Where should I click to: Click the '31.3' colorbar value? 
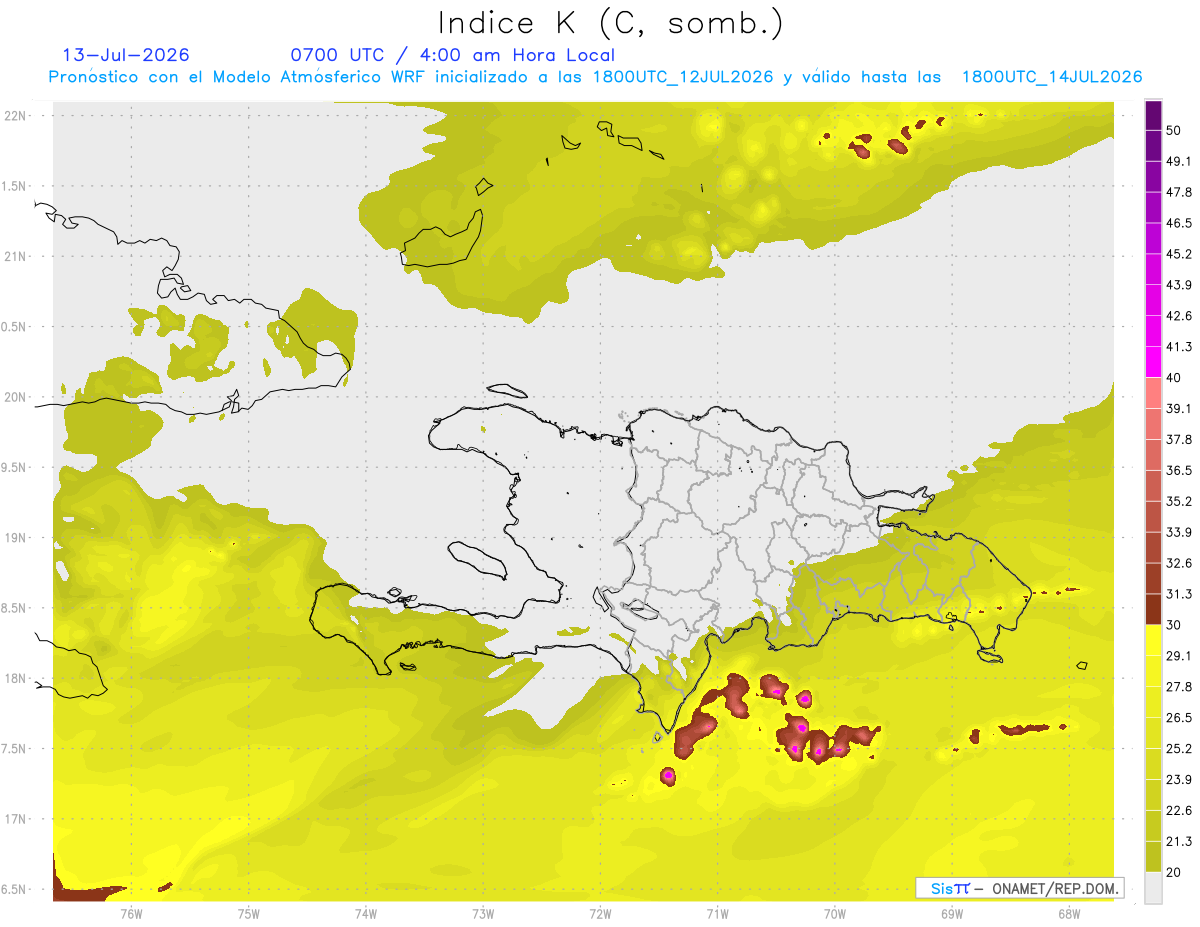click(1179, 594)
